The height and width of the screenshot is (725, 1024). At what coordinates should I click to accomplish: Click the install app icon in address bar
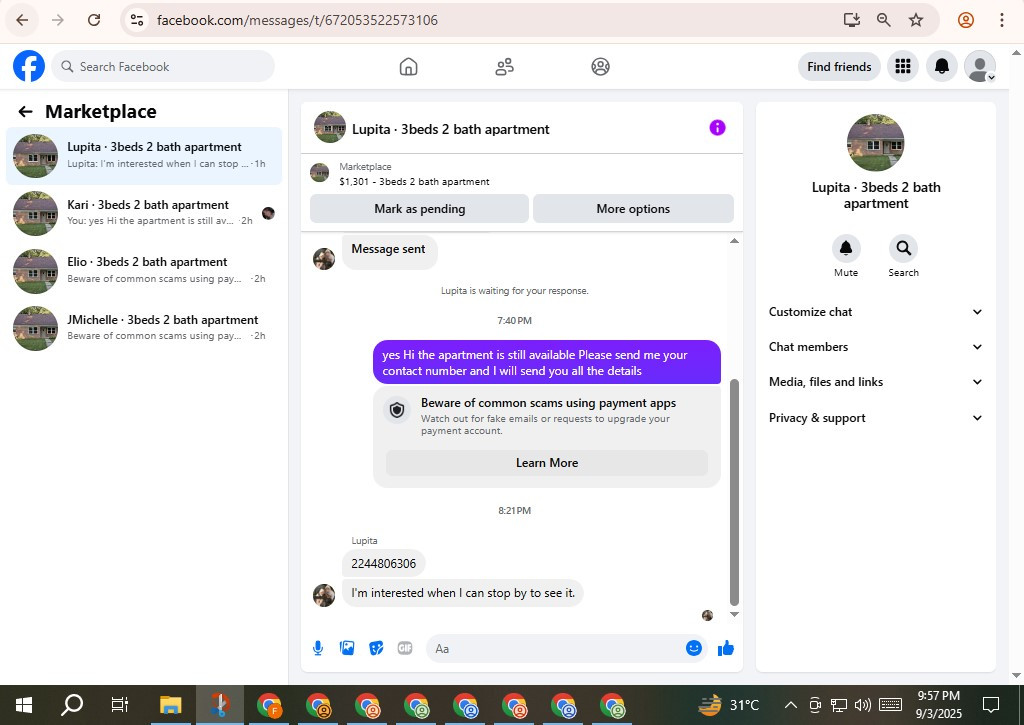pos(852,20)
